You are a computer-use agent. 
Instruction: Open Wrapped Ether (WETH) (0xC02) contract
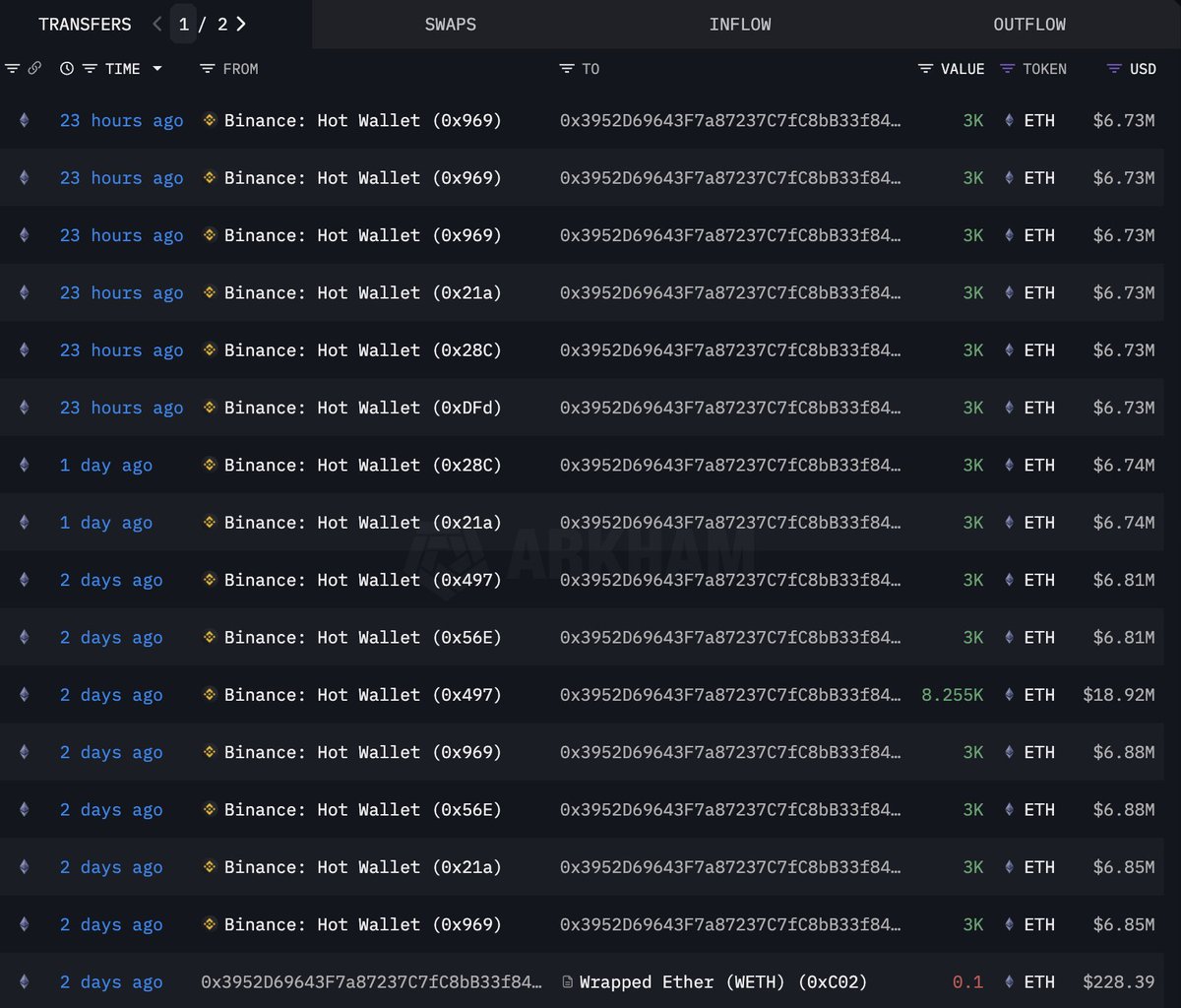pyautogui.click(x=724, y=982)
